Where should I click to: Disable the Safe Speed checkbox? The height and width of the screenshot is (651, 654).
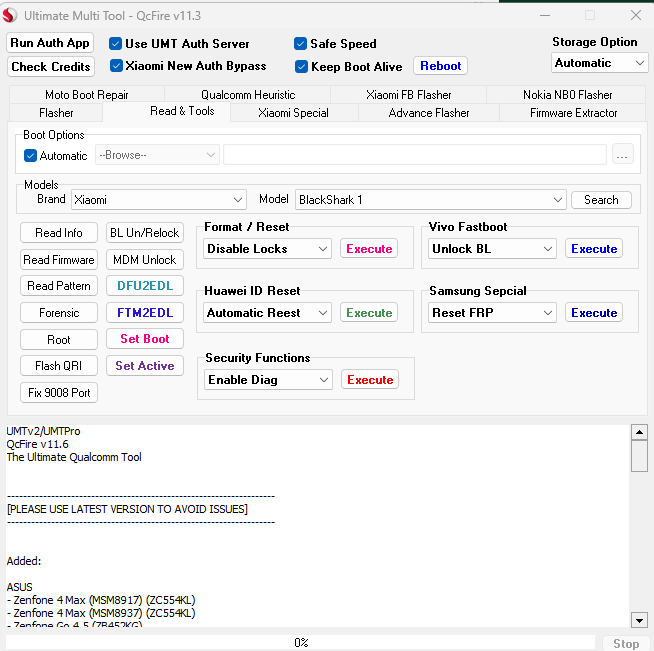(x=300, y=44)
